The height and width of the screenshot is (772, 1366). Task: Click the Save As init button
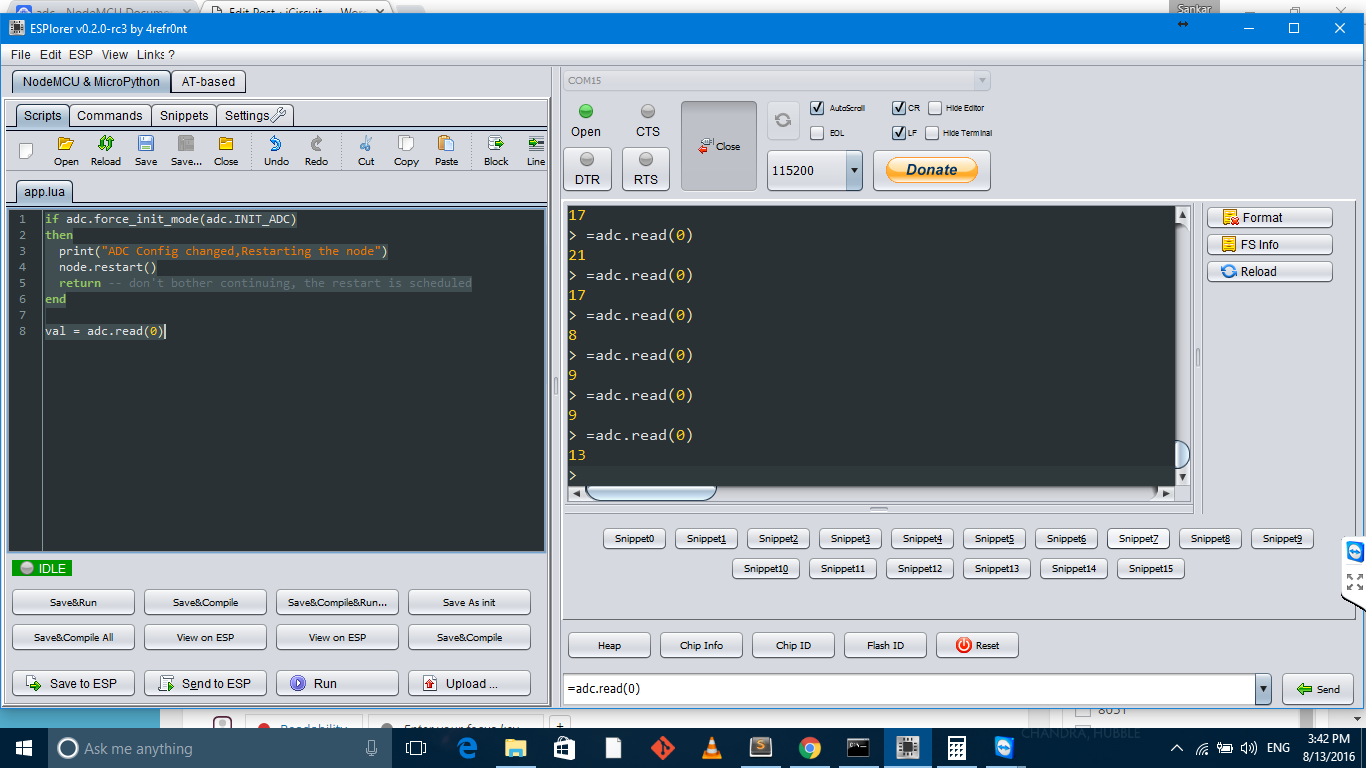[469, 602]
